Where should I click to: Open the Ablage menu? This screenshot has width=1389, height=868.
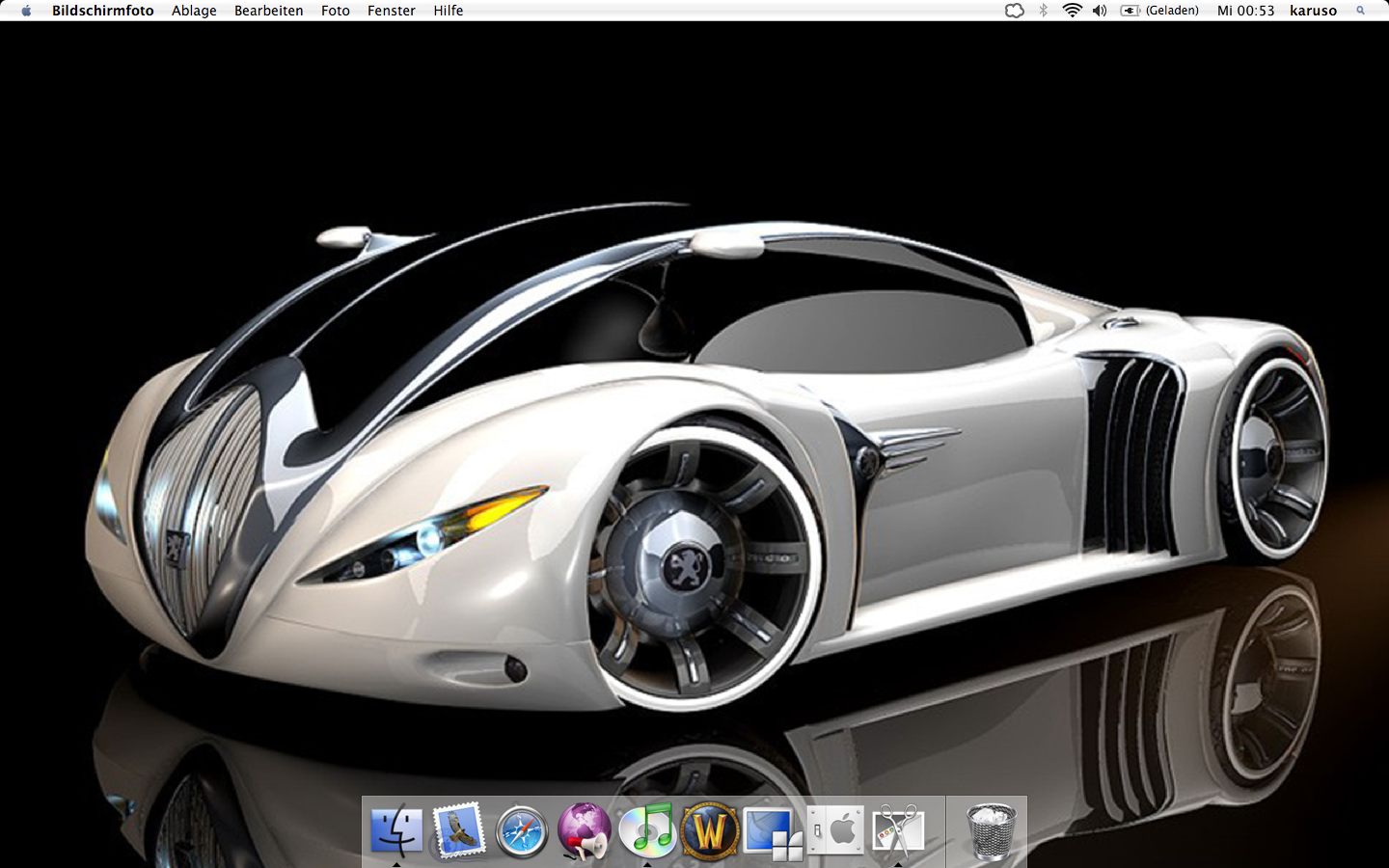(194, 11)
